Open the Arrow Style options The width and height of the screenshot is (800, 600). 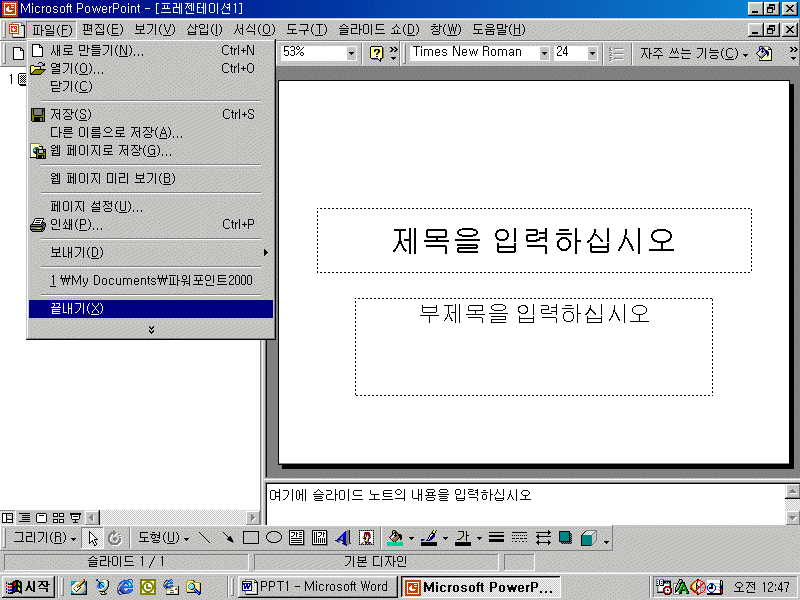(543, 538)
